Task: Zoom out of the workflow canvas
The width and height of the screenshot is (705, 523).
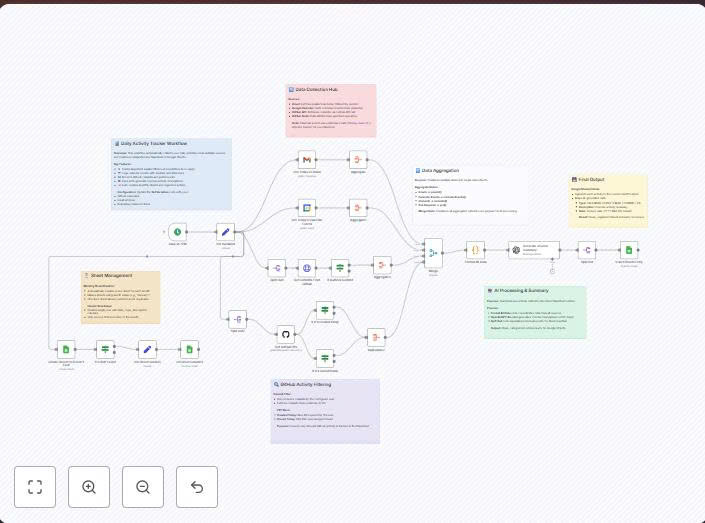Action: (x=143, y=487)
